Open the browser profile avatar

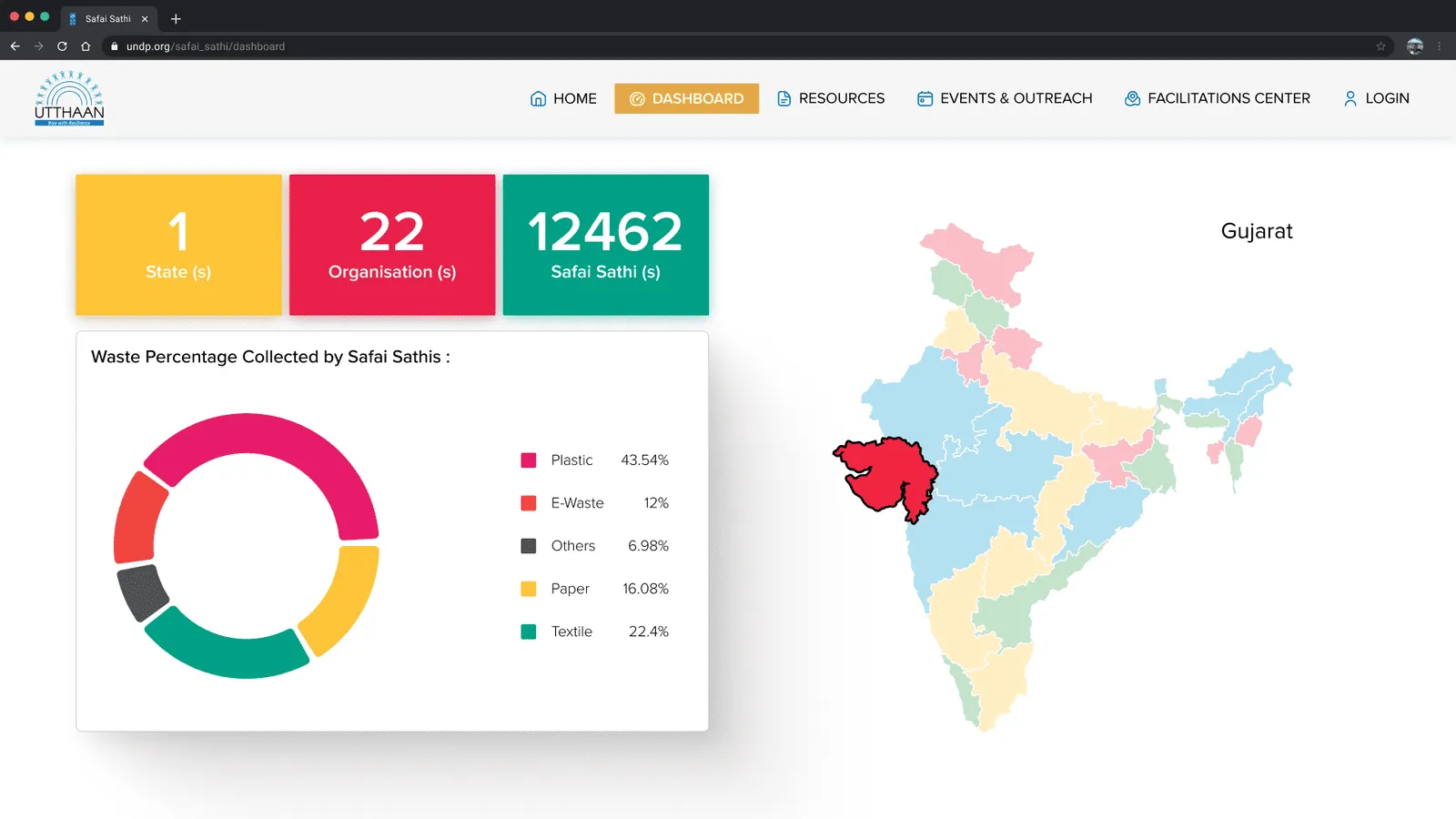pos(1415,46)
